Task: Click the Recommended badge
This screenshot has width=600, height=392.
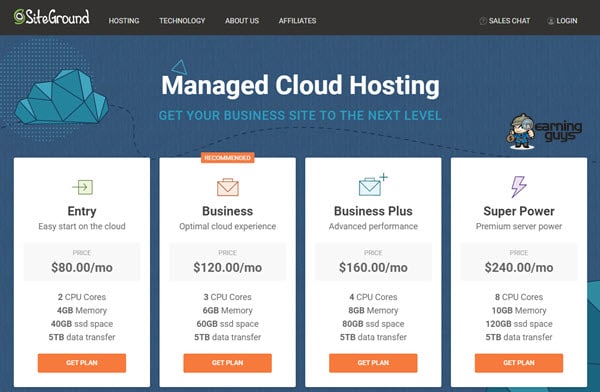Action: click(228, 158)
